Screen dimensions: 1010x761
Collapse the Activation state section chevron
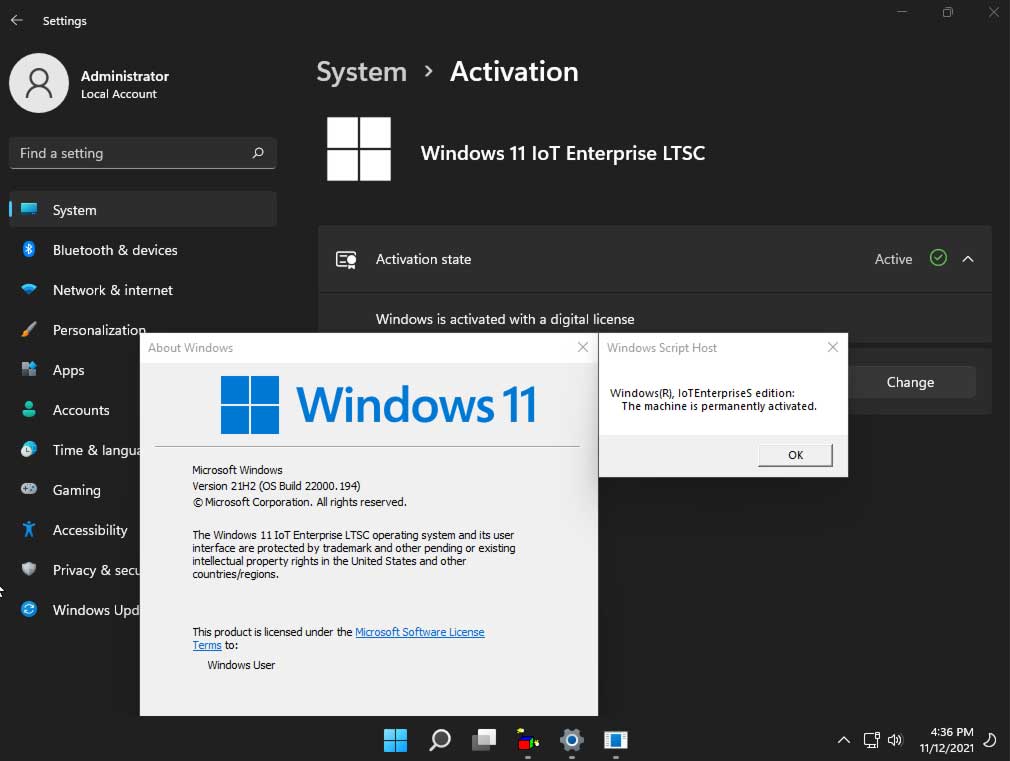click(x=967, y=259)
